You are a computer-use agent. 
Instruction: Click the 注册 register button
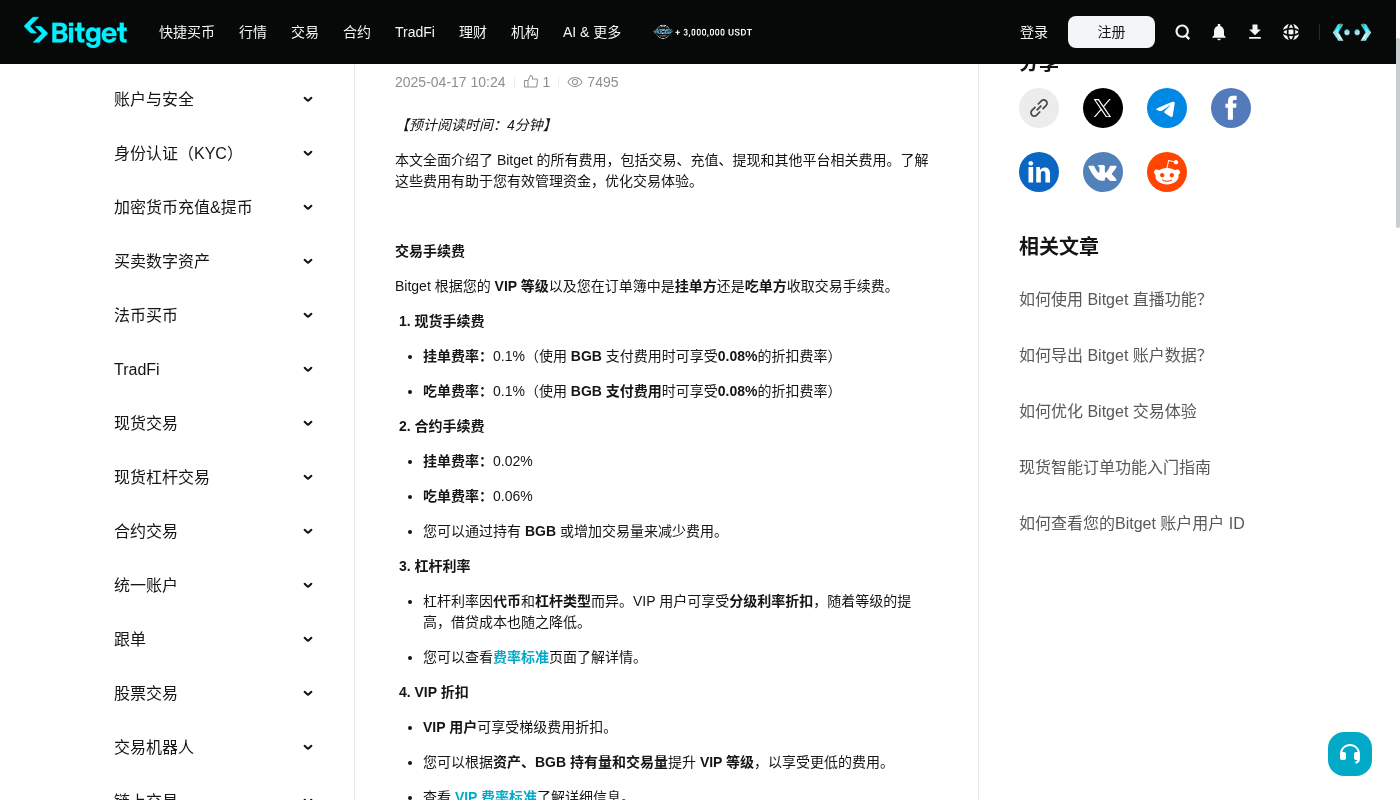pos(1111,32)
